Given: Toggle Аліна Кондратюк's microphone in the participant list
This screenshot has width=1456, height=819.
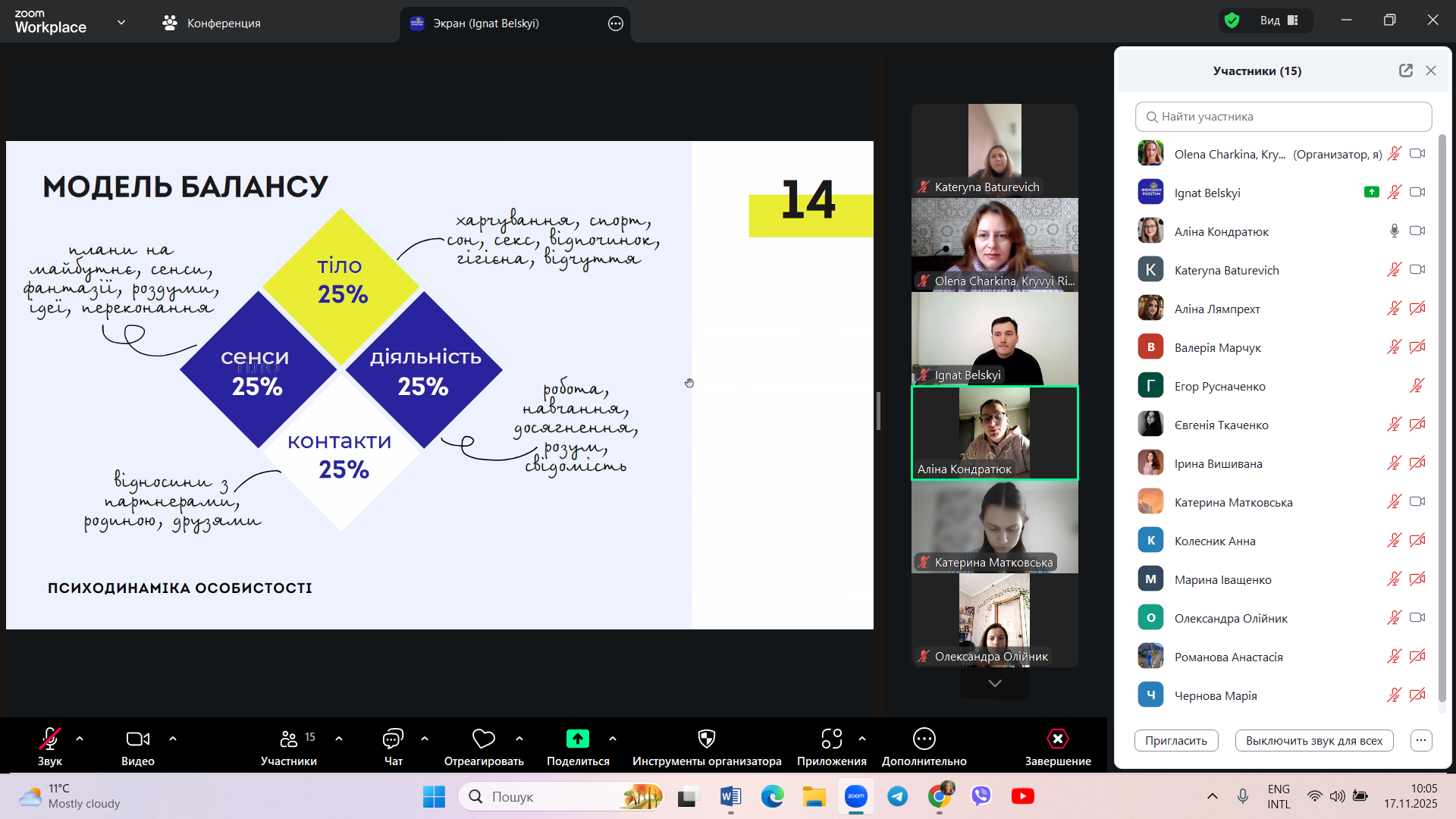Looking at the screenshot, I should pyautogui.click(x=1394, y=231).
